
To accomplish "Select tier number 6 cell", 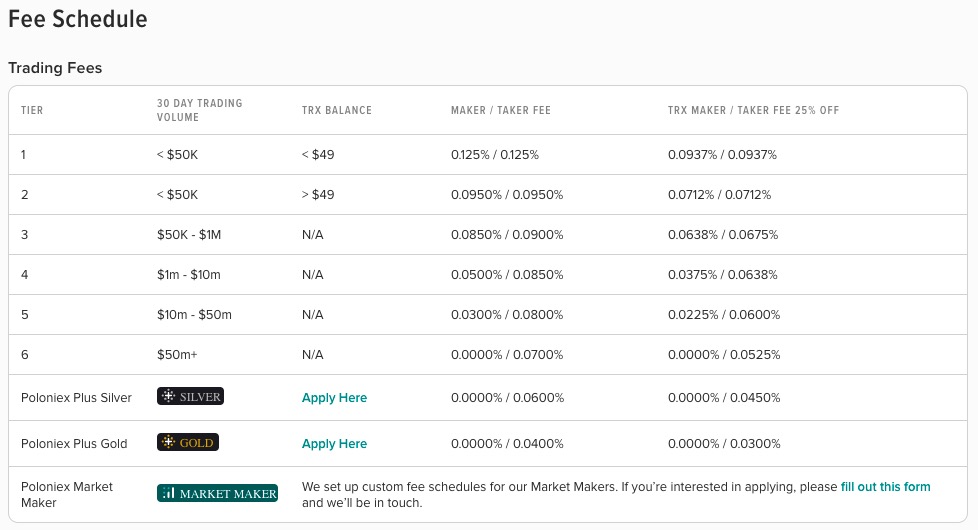I will (24, 354).
